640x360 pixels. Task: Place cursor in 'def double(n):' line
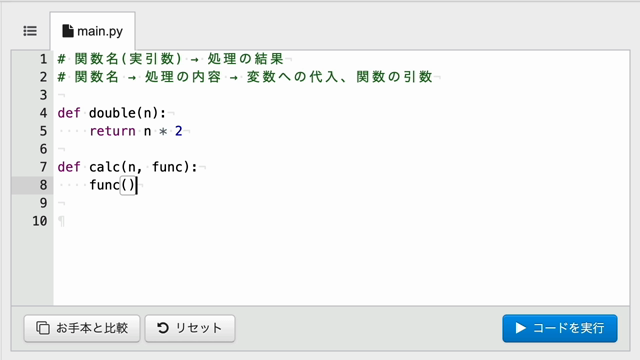coord(112,113)
